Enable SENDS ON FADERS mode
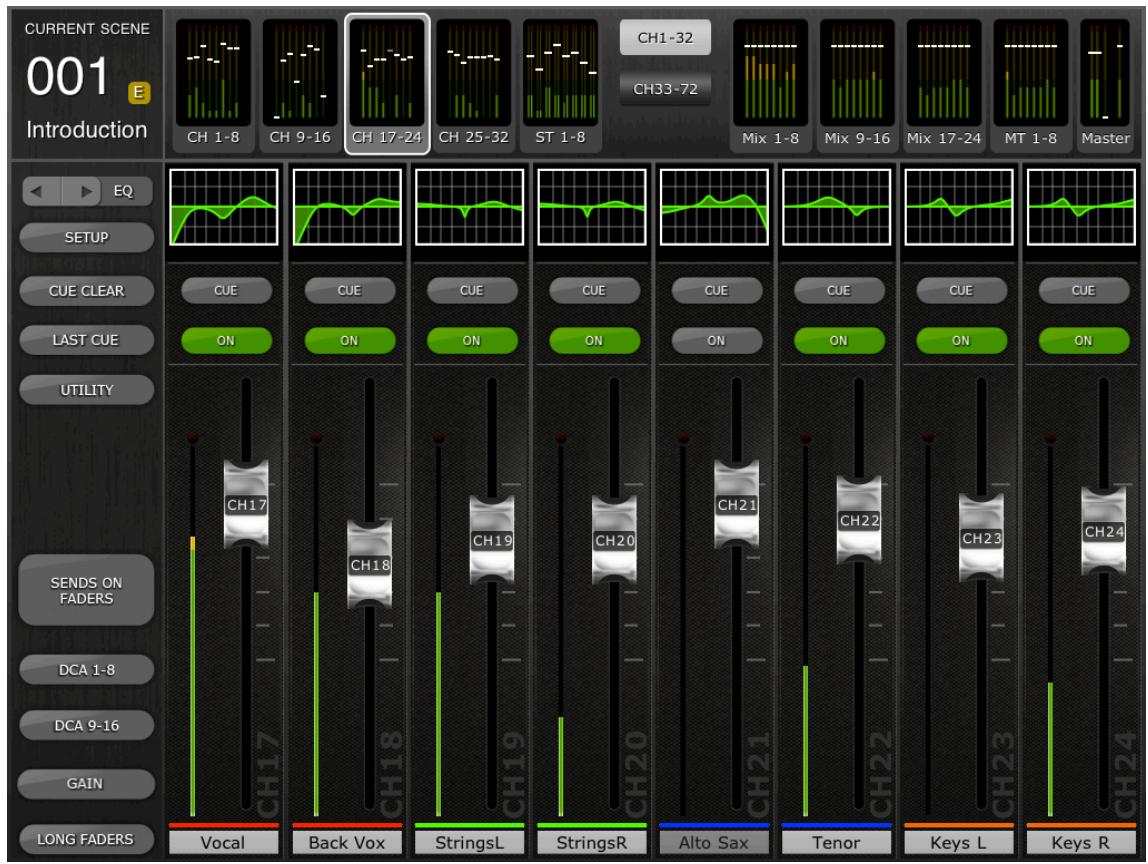The height and width of the screenshot is (864, 1148). [x=86, y=590]
